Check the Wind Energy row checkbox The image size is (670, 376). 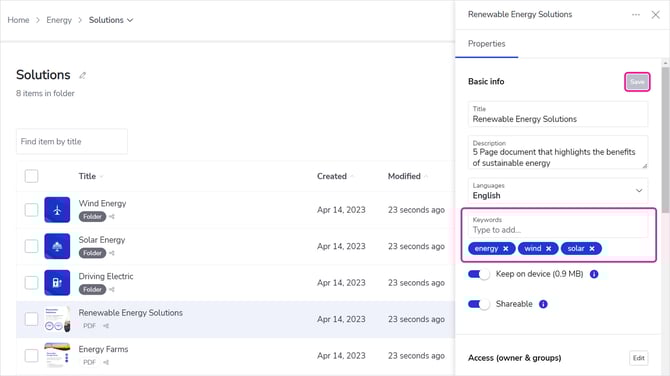[x=31, y=210]
